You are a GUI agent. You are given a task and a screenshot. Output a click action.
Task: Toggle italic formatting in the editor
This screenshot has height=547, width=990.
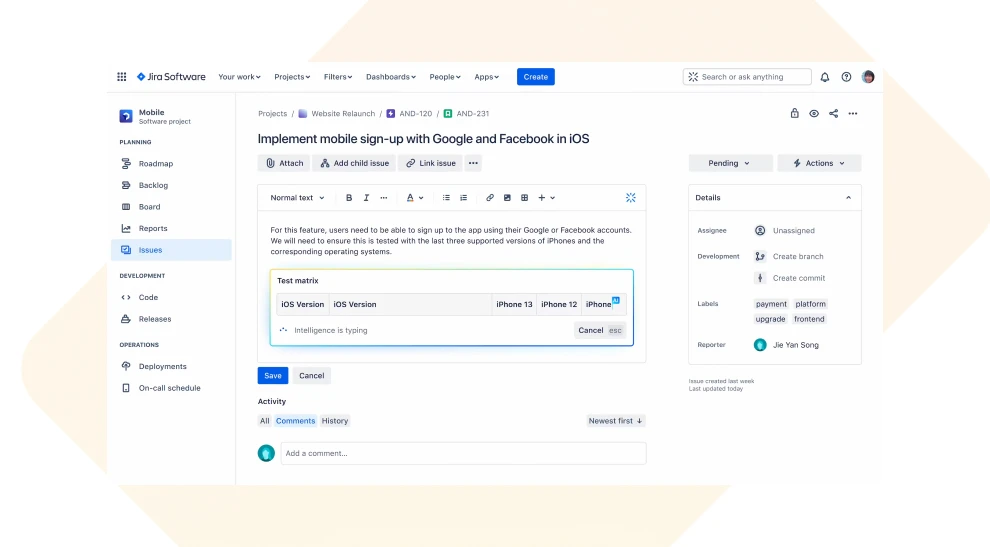[x=366, y=198]
